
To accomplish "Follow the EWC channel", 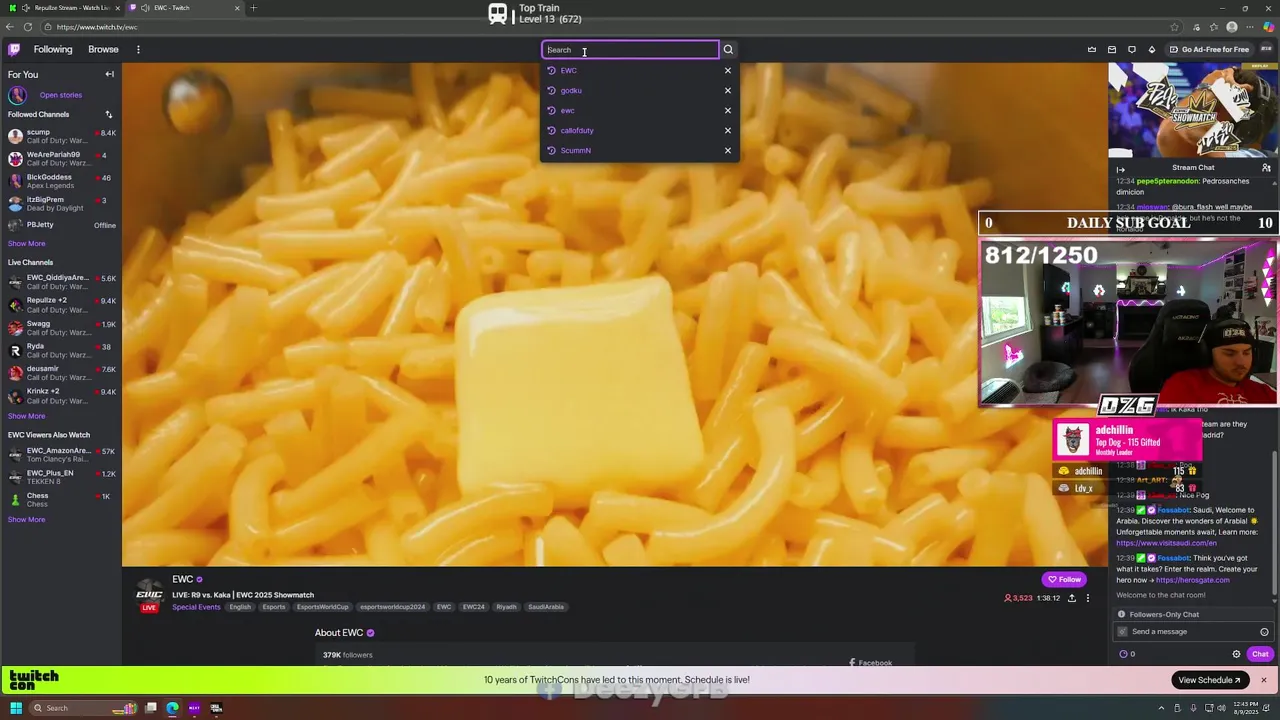I will (1064, 579).
